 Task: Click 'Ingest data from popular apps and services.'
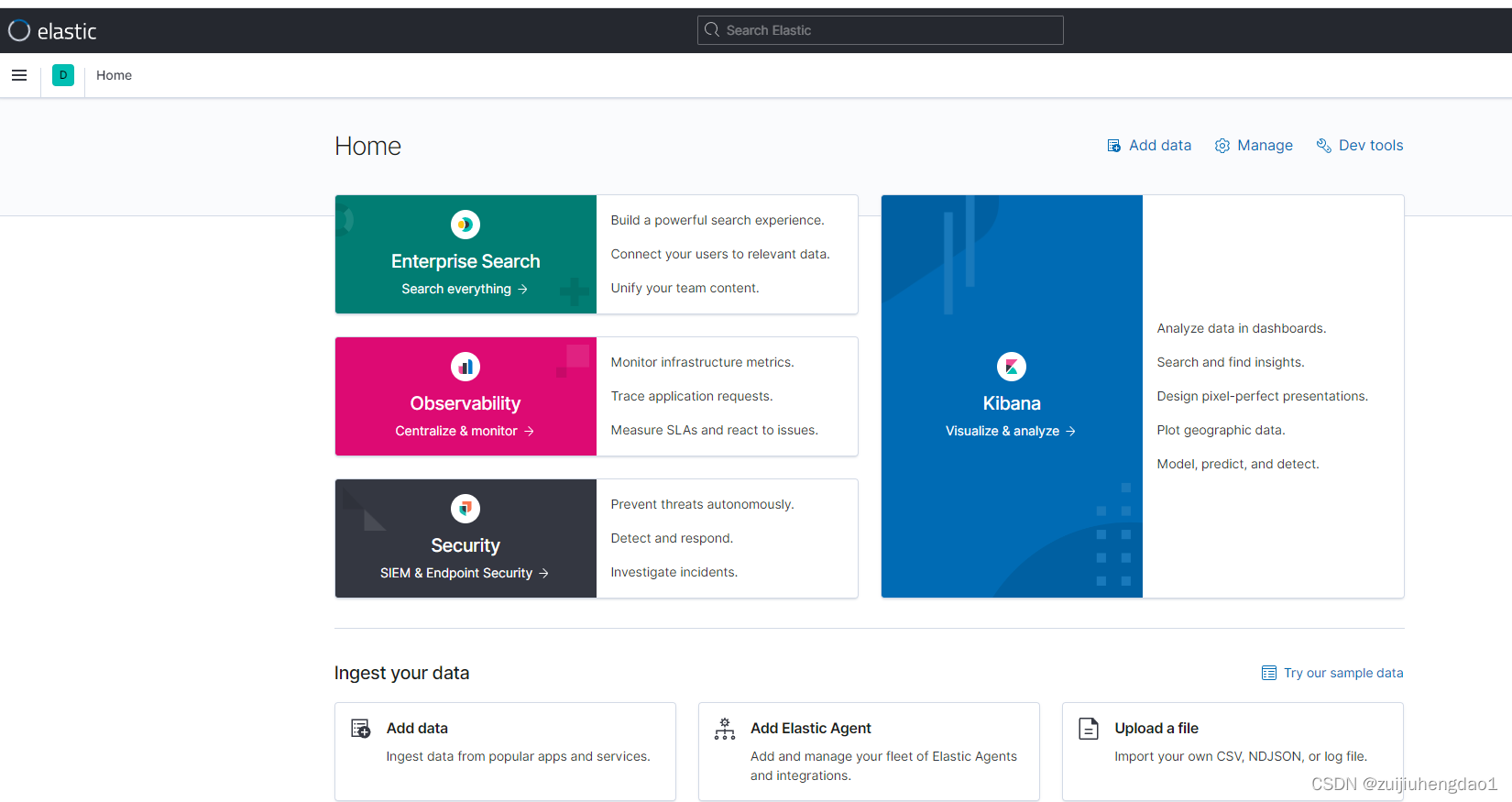518,756
